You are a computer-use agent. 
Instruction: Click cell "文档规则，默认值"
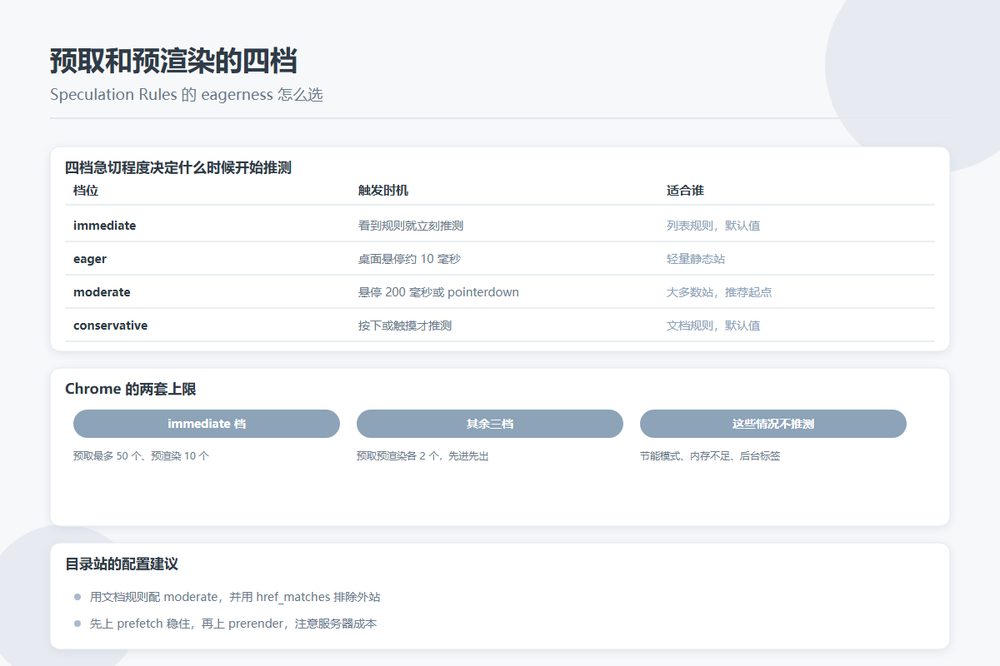pyautogui.click(x=713, y=325)
